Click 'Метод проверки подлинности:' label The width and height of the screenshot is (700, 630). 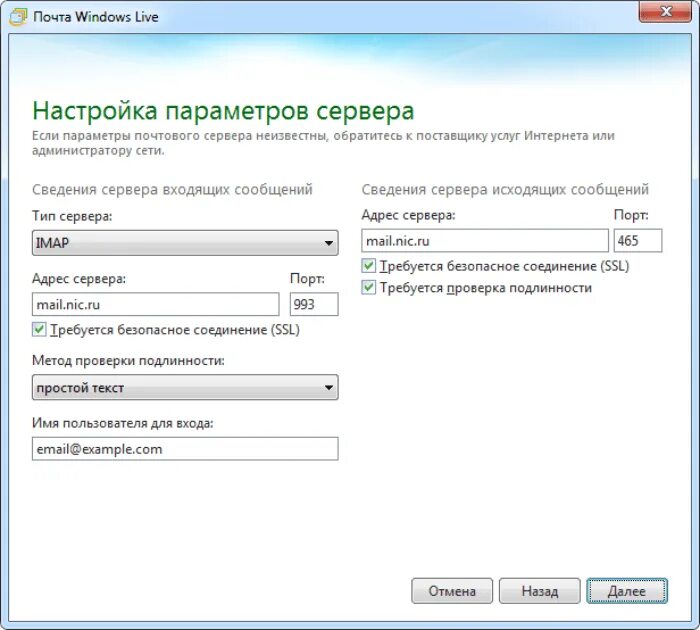point(128,360)
